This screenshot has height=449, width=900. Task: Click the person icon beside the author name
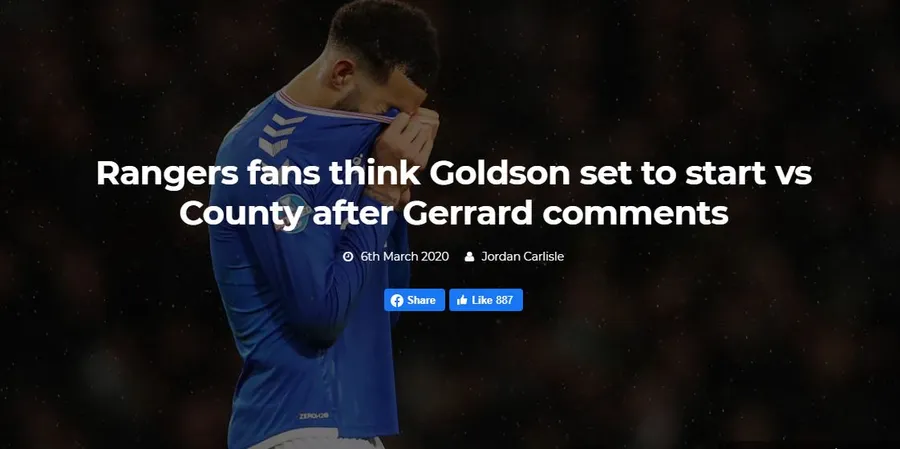pyautogui.click(x=470, y=257)
